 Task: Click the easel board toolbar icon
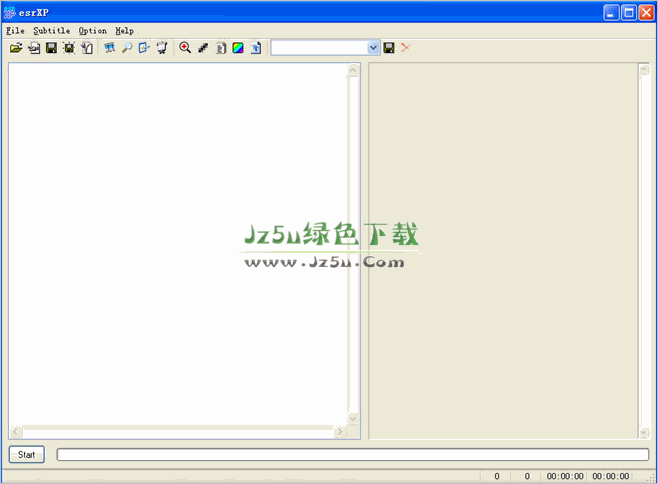[x=162, y=48]
